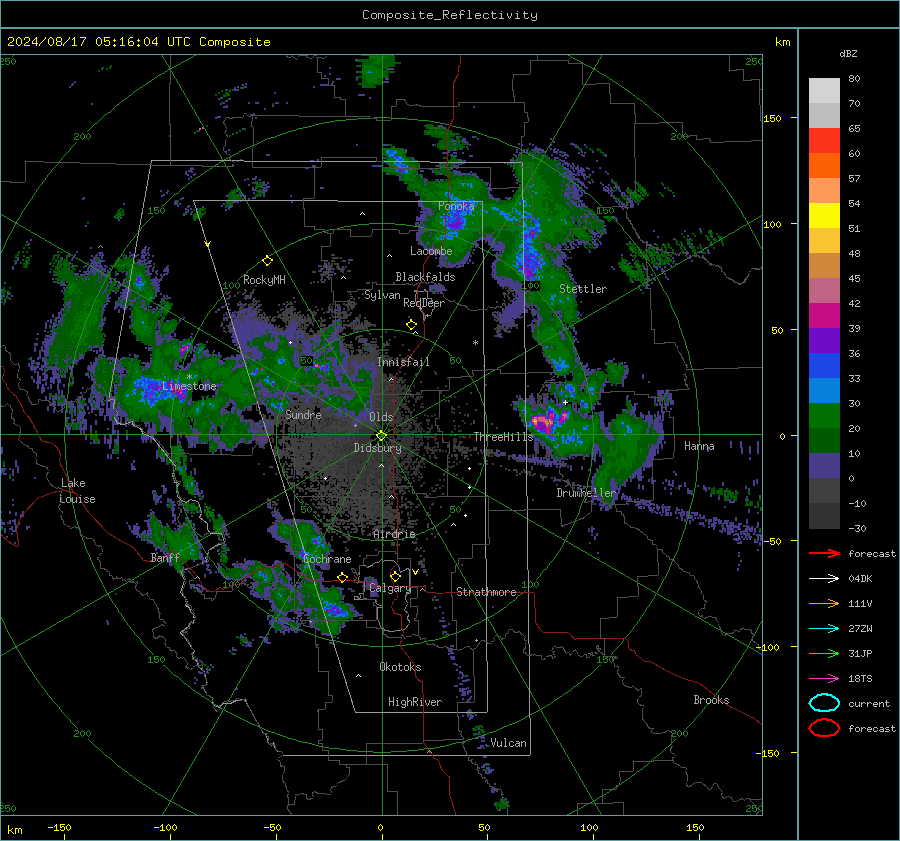The height and width of the screenshot is (841, 900).
Task: Click the red 65-60 dBZ color swatch
Action: 824,141
